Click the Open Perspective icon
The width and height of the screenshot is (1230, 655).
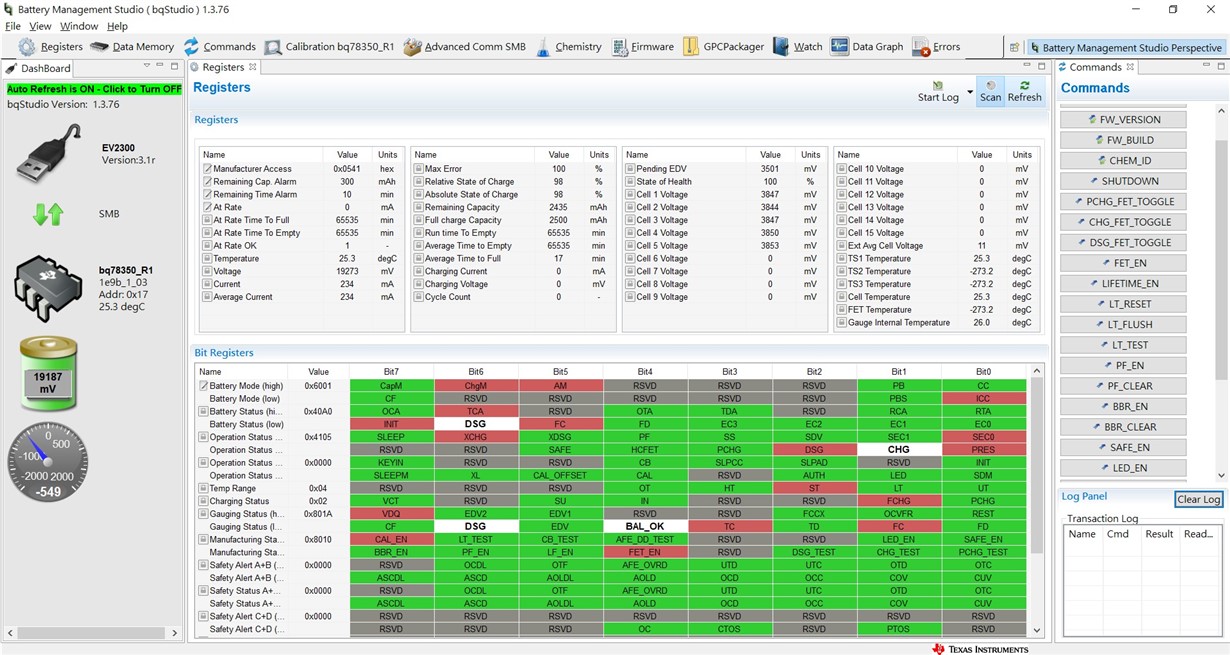[x=1014, y=47]
